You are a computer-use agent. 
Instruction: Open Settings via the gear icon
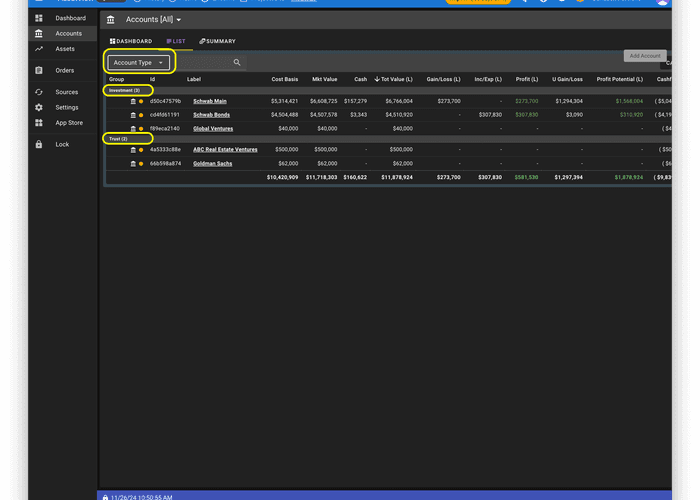[39, 107]
